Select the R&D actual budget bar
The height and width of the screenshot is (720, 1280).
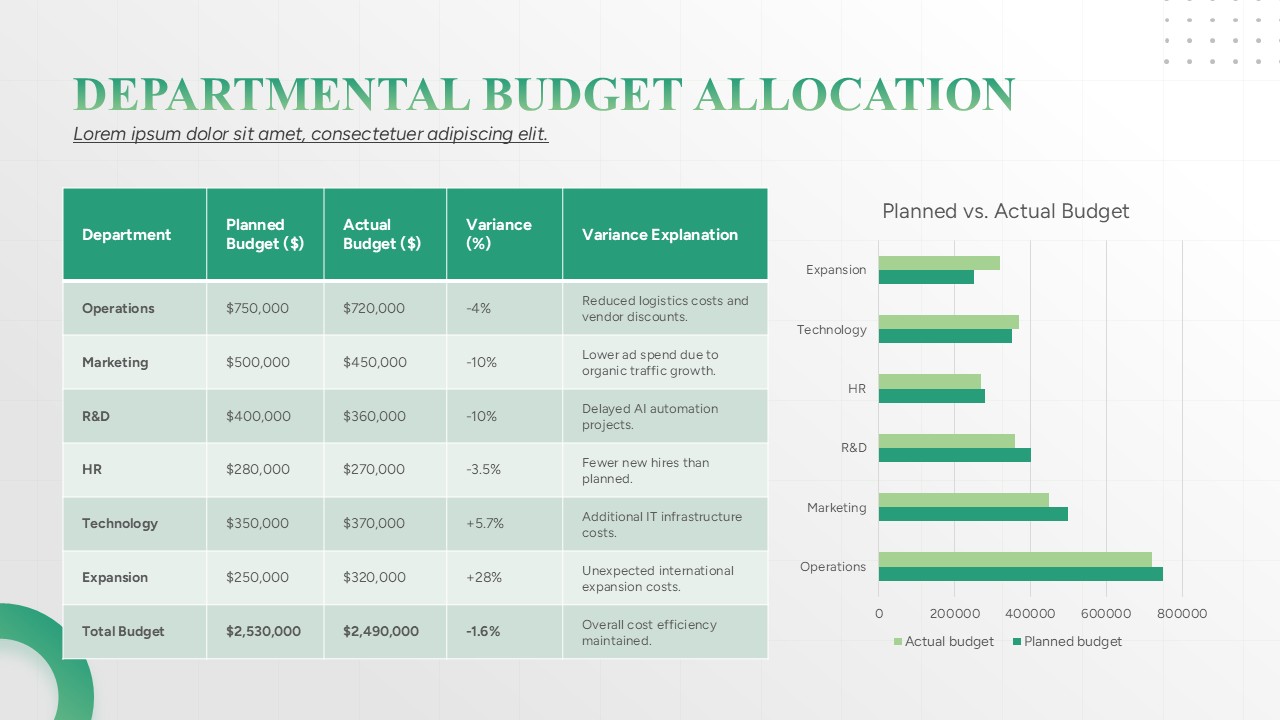pyautogui.click(x=947, y=441)
